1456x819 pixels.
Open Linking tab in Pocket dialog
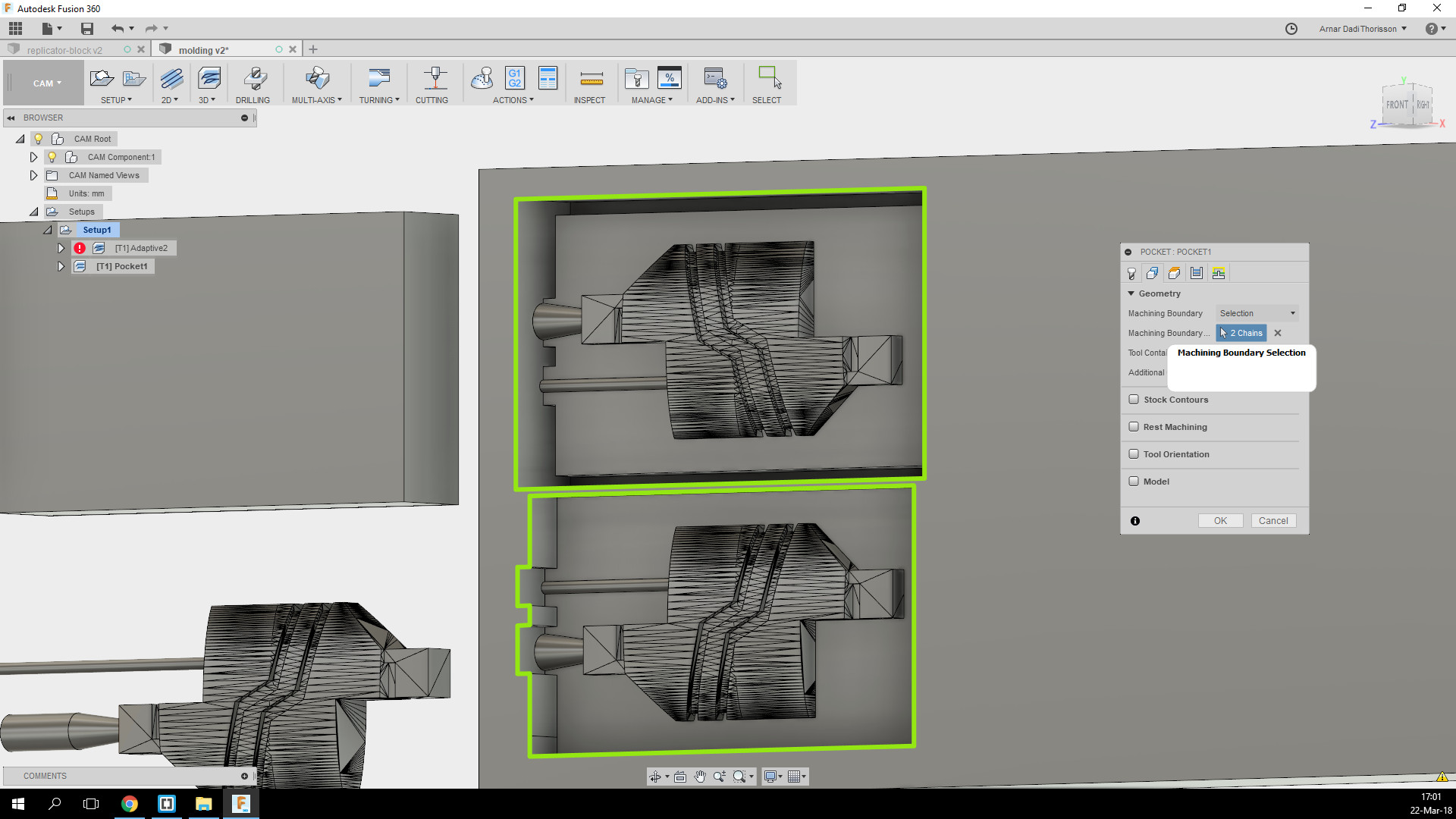point(1219,273)
